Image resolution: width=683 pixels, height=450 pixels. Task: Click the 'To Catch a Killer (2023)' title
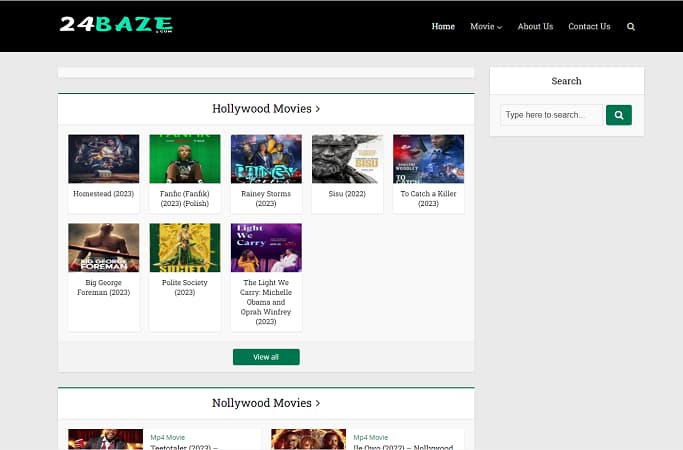coord(429,198)
